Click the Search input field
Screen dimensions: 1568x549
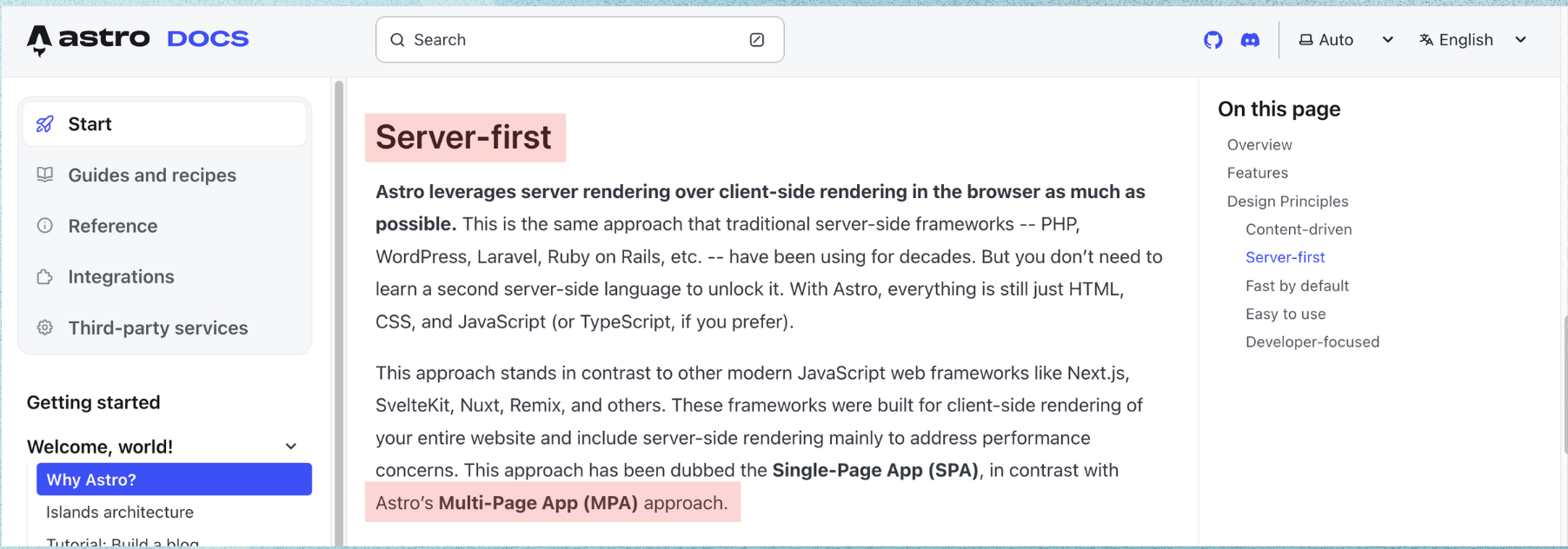[x=580, y=40]
